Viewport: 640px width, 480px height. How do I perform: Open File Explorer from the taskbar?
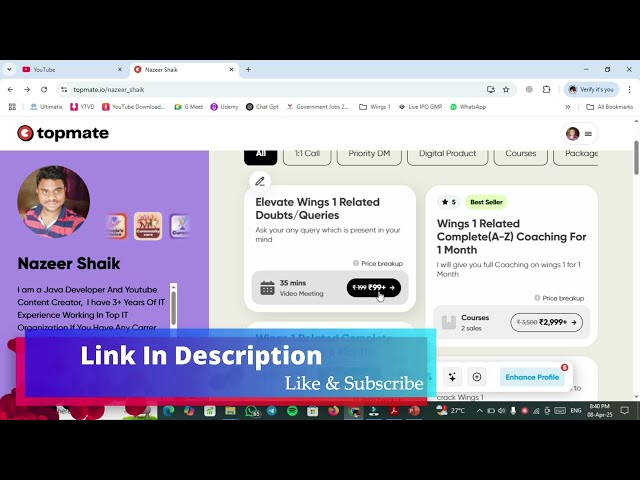point(230,411)
